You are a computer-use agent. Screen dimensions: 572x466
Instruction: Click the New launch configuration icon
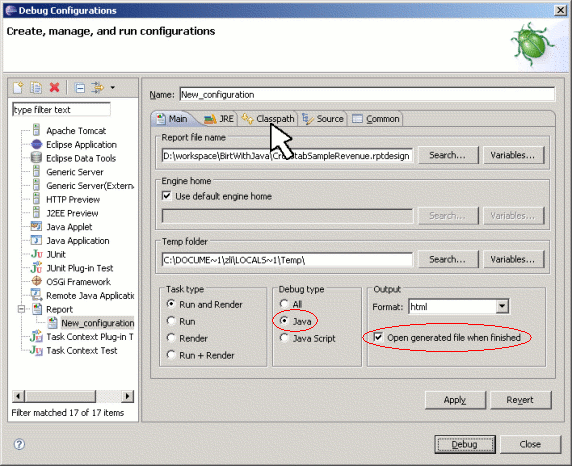click(18, 88)
